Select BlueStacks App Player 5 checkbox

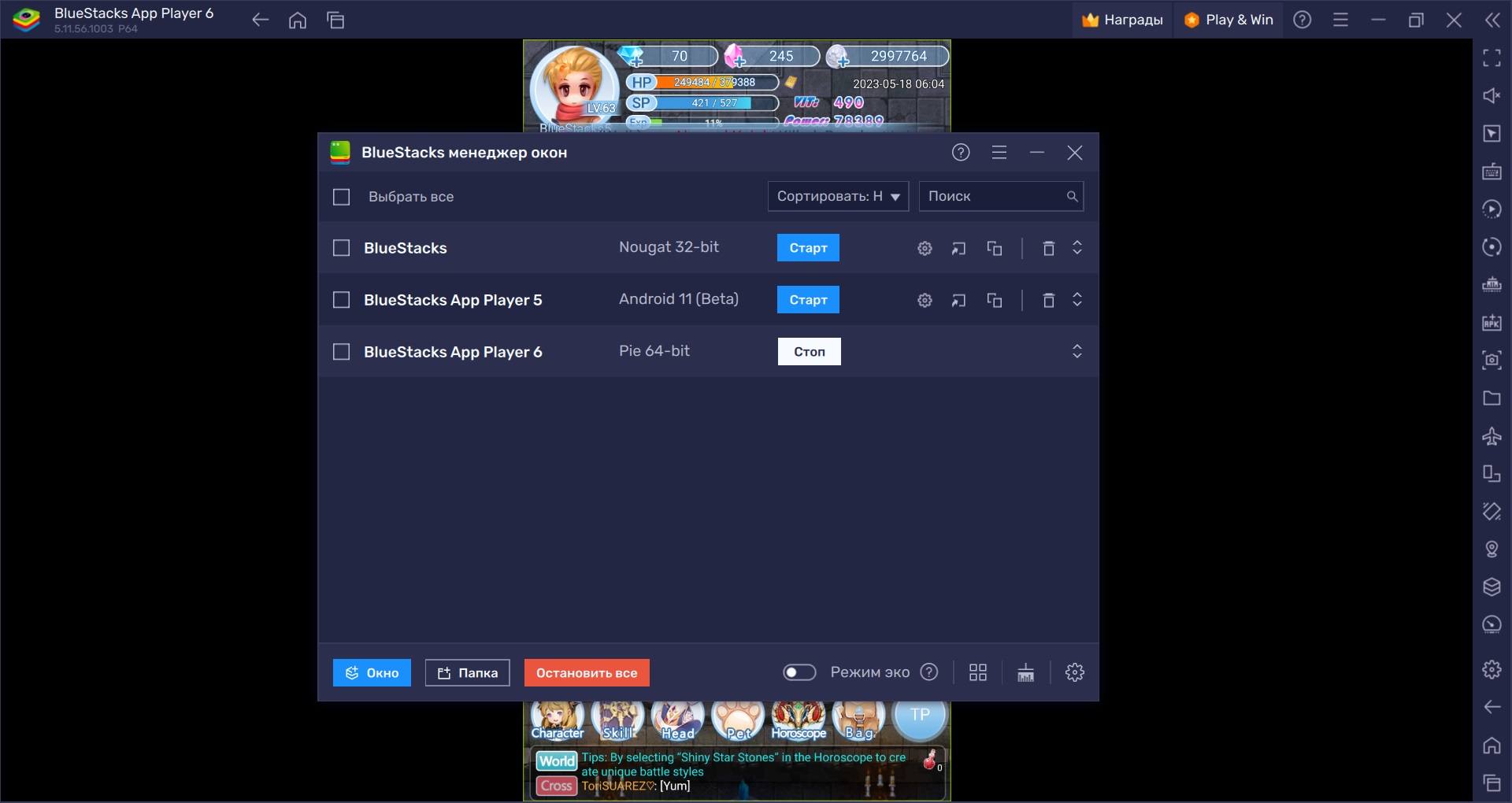[341, 300]
